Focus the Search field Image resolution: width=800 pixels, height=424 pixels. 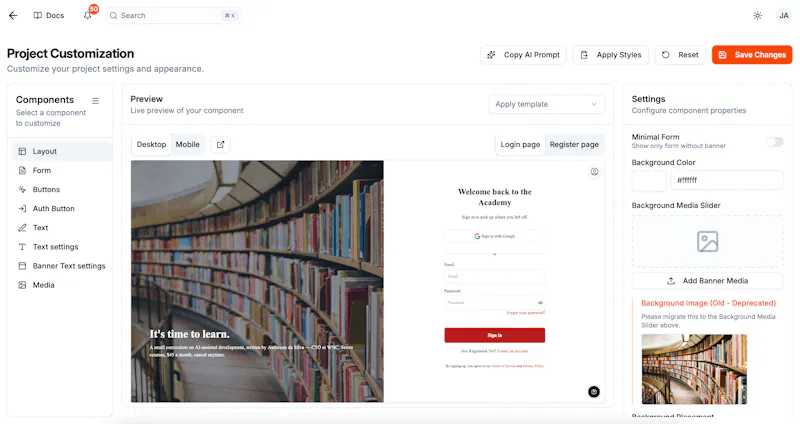(x=173, y=15)
